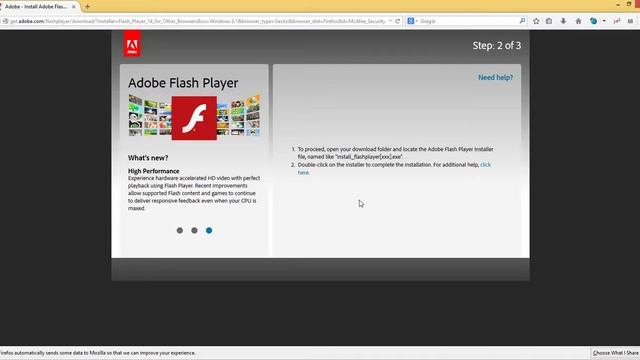
Task: Close the Adobe Install Flash tab
Action: (74, 7)
